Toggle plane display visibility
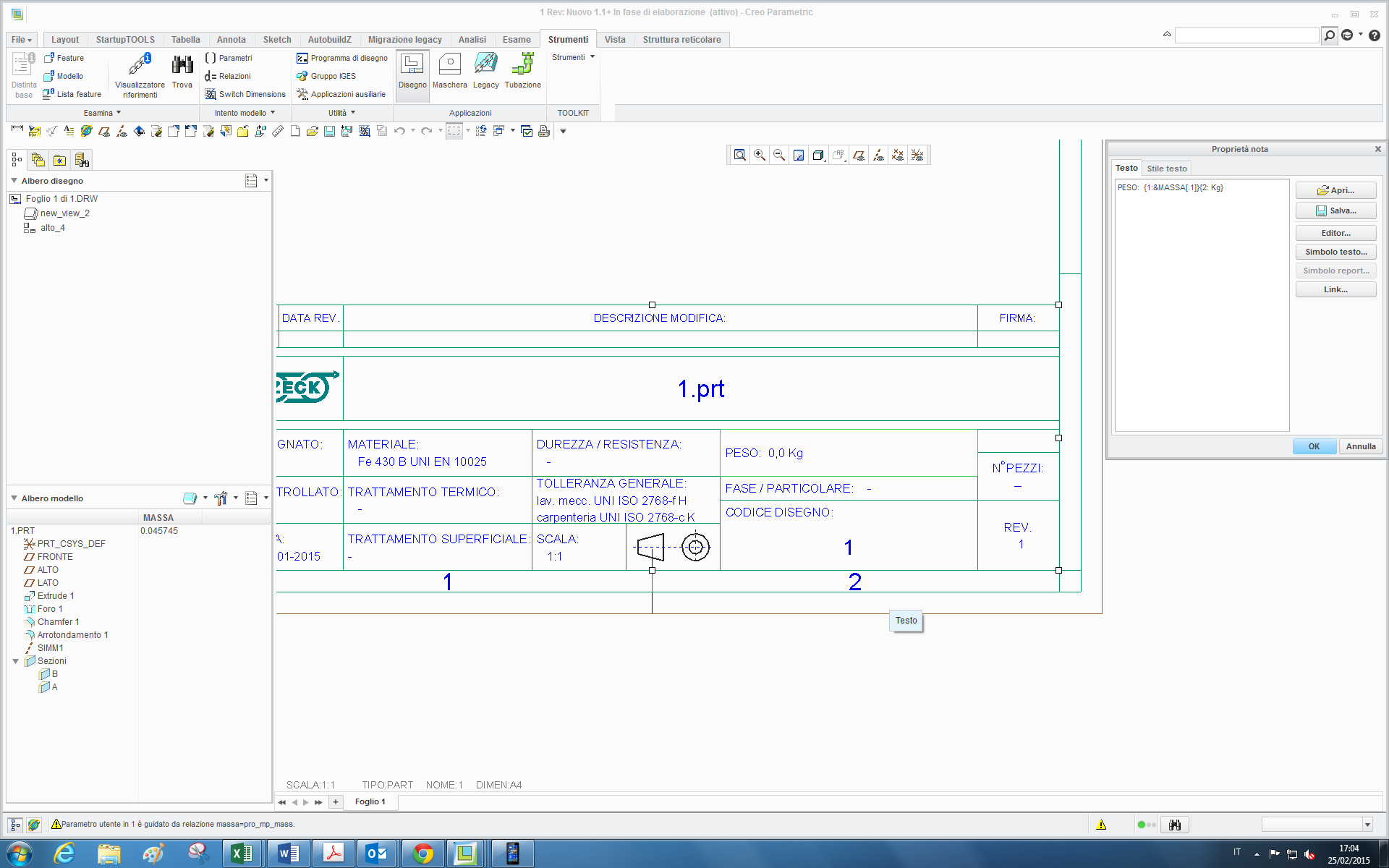The image size is (1389, 868). pyautogui.click(x=859, y=155)
